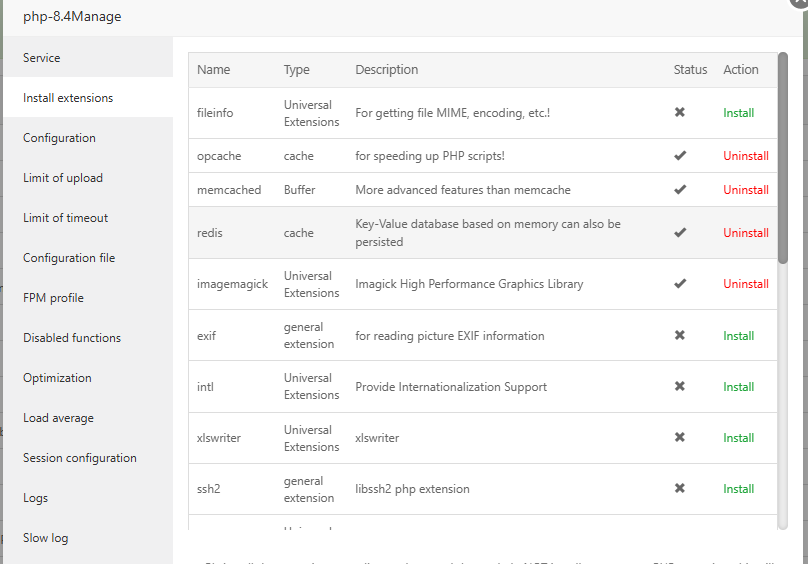The height and width of the screenshot is (564, 808).
Task: Click the checkmark status icon for redis
Action: tap(680, 233)
